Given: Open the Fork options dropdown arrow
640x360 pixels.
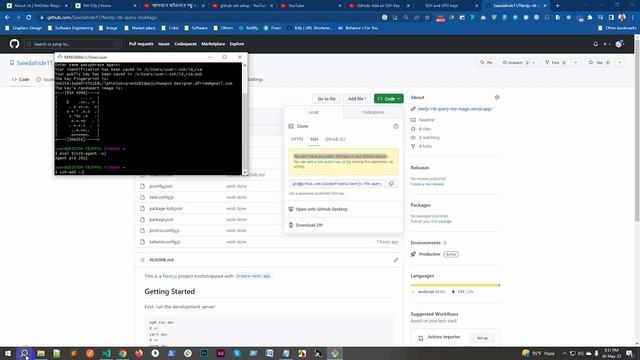Looking at the screenshot, I should (576, 62).
